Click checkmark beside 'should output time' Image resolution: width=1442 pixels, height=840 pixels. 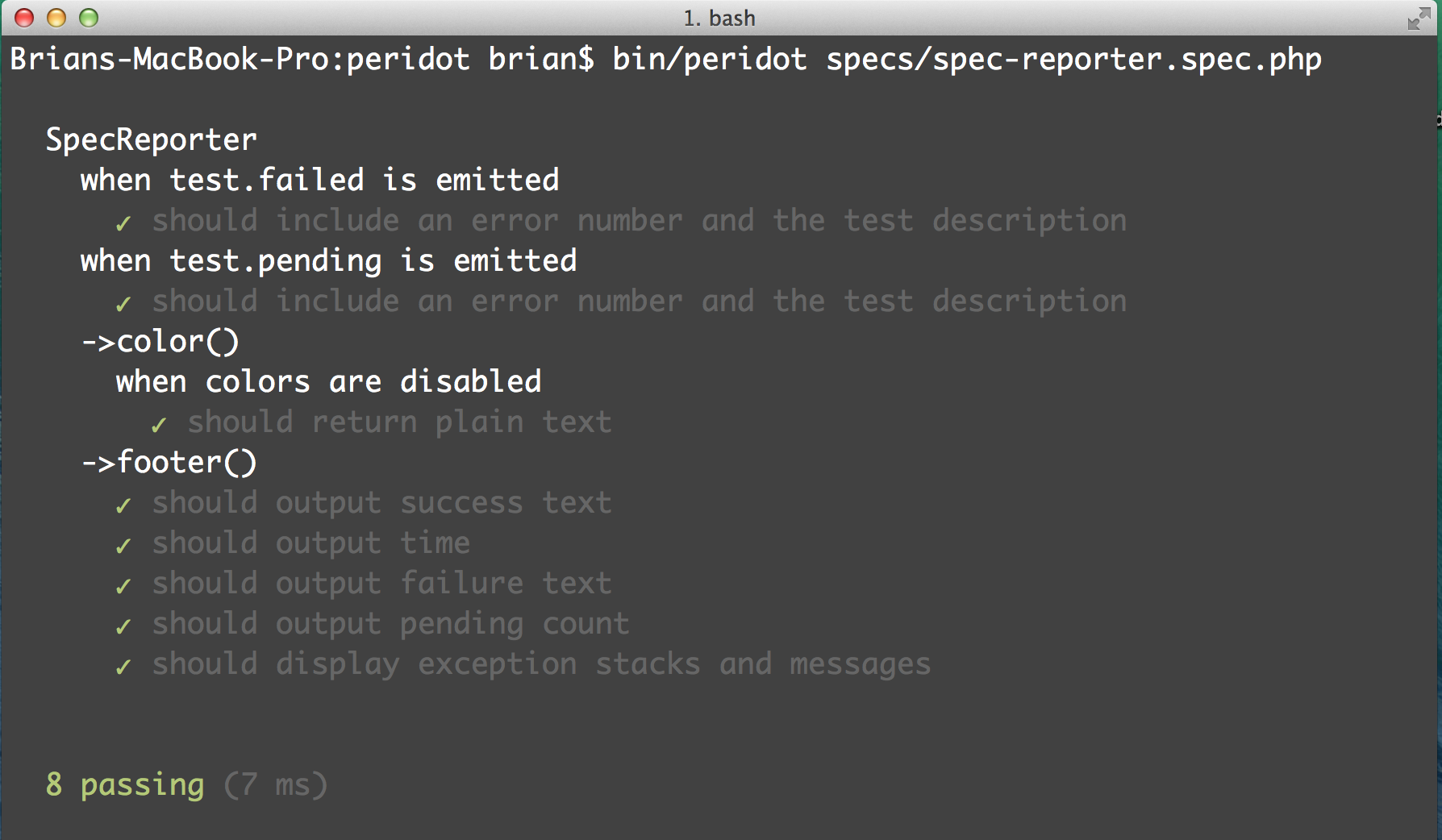point(123,545)
